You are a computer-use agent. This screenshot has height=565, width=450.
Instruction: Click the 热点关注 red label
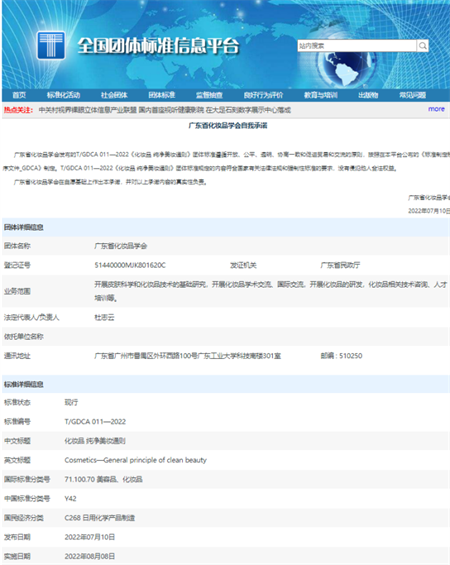pos(18,110)
